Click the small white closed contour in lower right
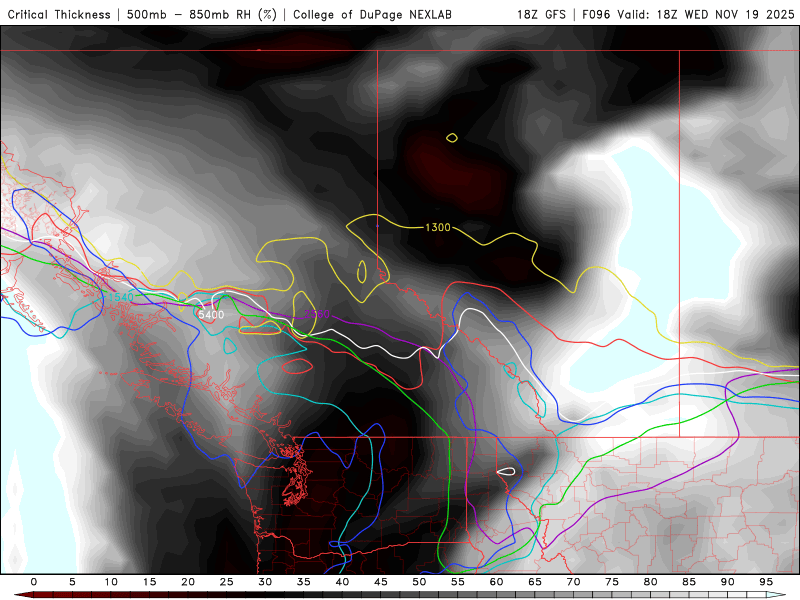 click(506, 471)
